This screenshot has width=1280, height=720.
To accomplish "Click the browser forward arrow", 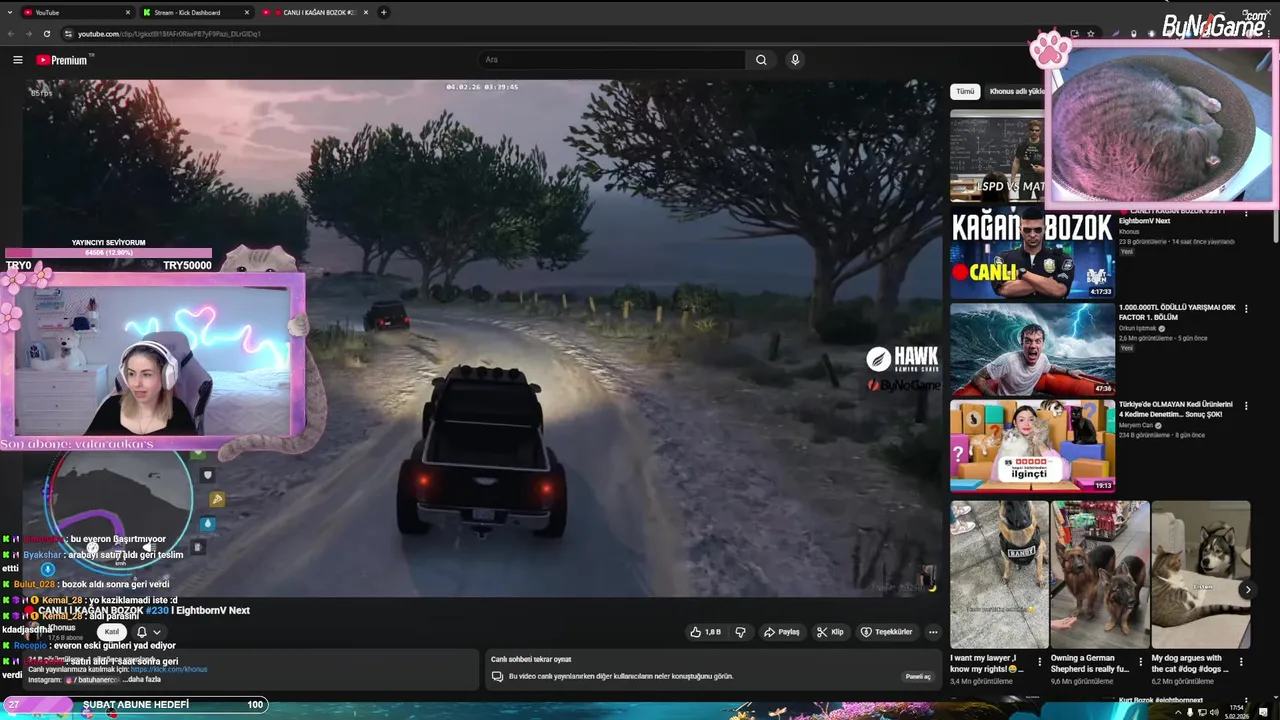I will [28, 34].
